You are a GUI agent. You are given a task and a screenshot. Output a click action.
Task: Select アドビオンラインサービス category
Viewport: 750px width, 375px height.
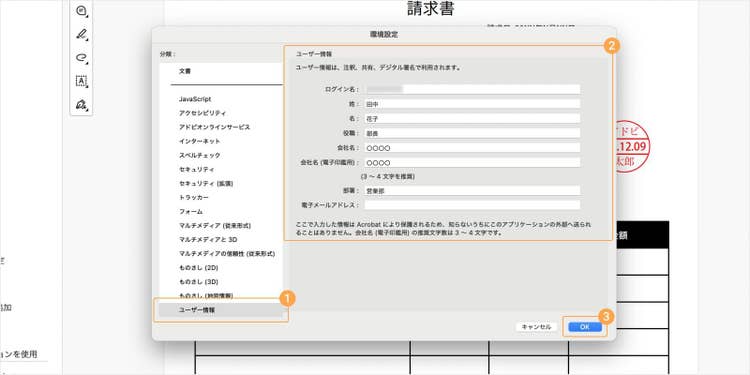click(x=214, y=127)
